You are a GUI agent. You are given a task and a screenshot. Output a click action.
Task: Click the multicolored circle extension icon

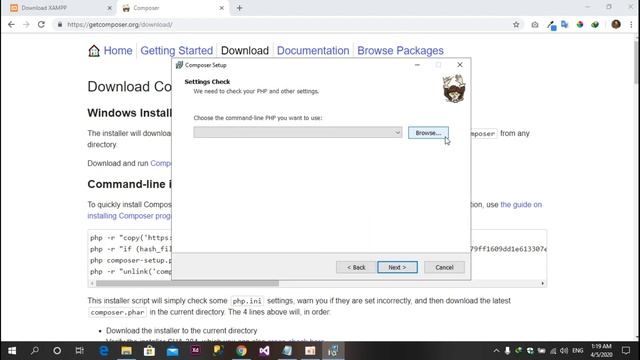pyautogui.click(x=580, y=24)
